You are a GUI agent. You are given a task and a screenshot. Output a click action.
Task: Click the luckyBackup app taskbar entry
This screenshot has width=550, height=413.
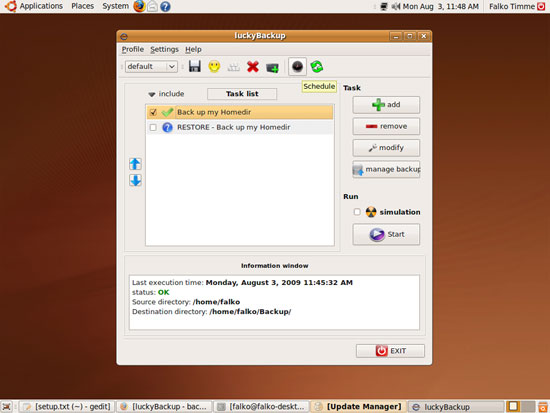(x=455, y=406)
